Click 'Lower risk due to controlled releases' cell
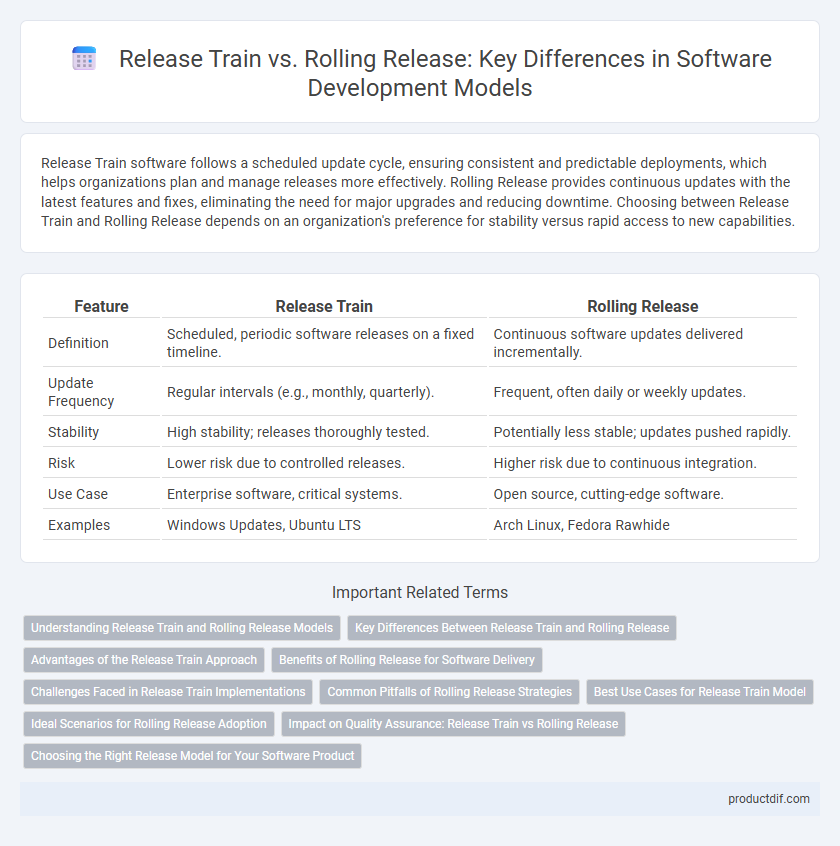This screenshot has height=846, width=840. pos(324,463)
